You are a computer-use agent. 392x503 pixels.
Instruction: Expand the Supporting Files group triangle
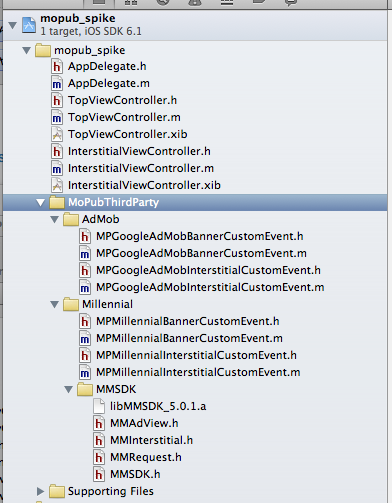[40, 491]
